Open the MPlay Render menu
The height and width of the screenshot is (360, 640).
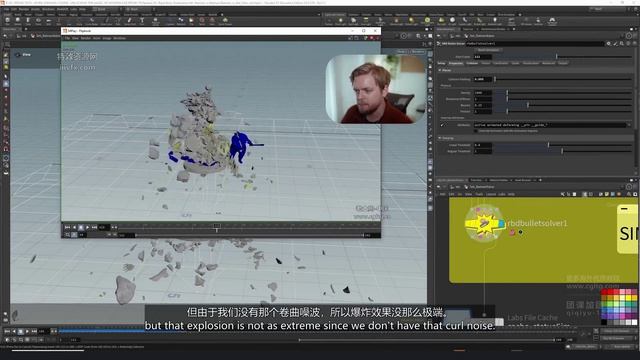pyautogui.click(x=86, y=38)
